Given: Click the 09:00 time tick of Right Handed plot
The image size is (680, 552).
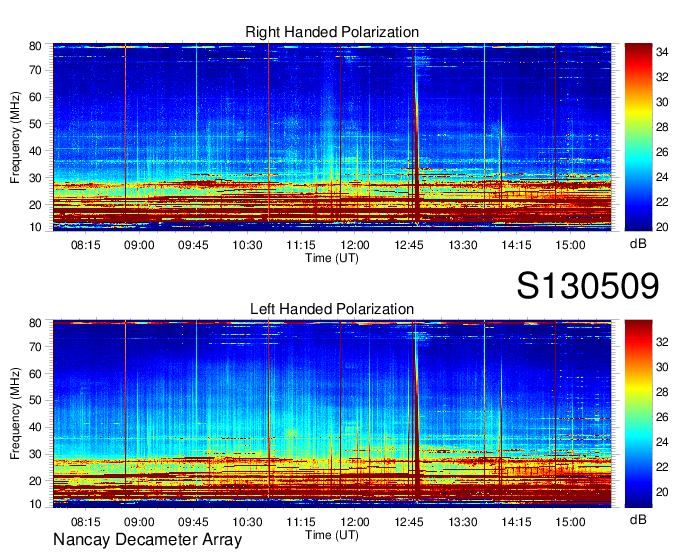Looking at the screenshot, I should 139,245.
